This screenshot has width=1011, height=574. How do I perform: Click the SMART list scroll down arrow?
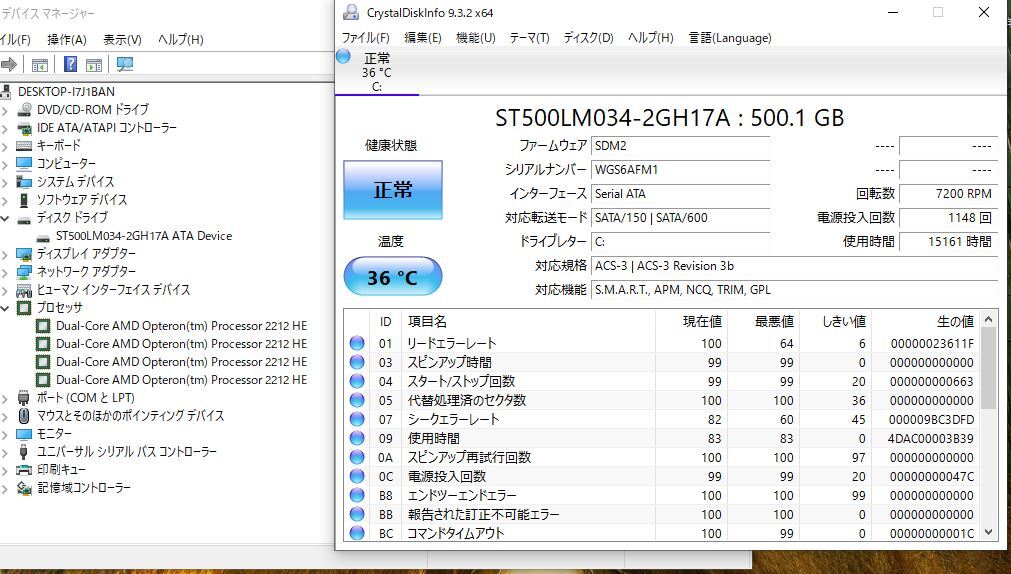[x=988, y=532]
